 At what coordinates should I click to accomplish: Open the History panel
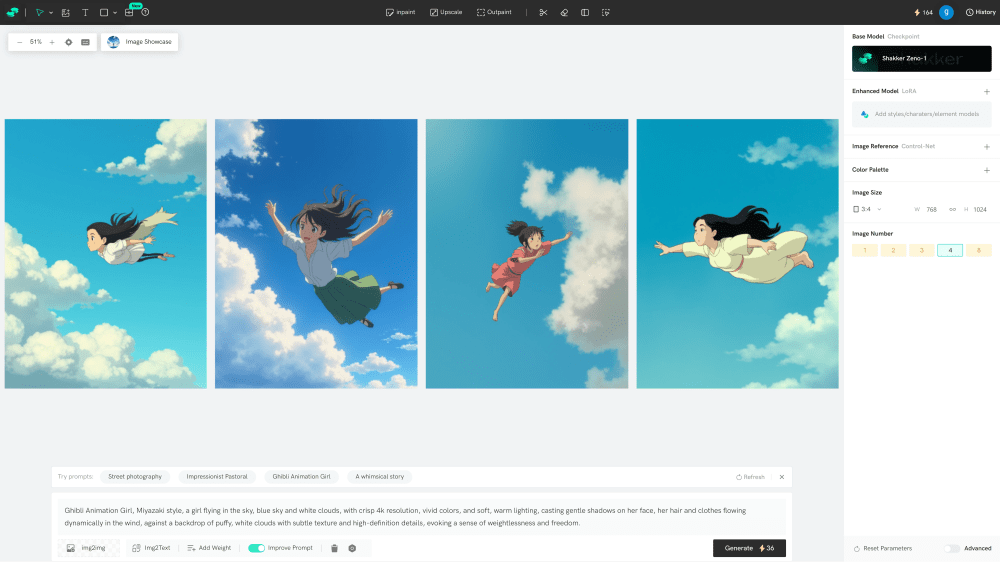(x=980, y=12)
